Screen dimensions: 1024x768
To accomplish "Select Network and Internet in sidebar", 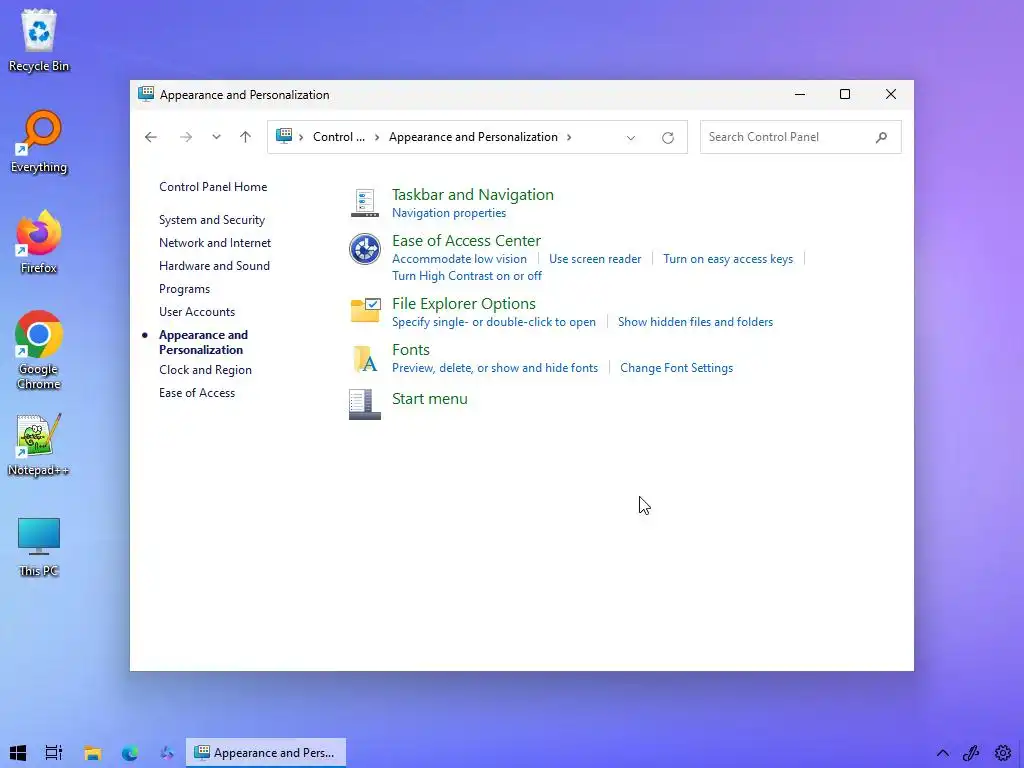I will point(215,243).
